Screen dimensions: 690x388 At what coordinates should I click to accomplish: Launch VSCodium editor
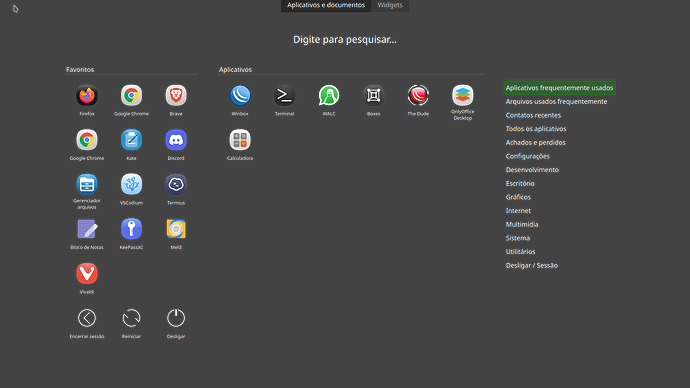pyautogui.click(x=131, y=185)
